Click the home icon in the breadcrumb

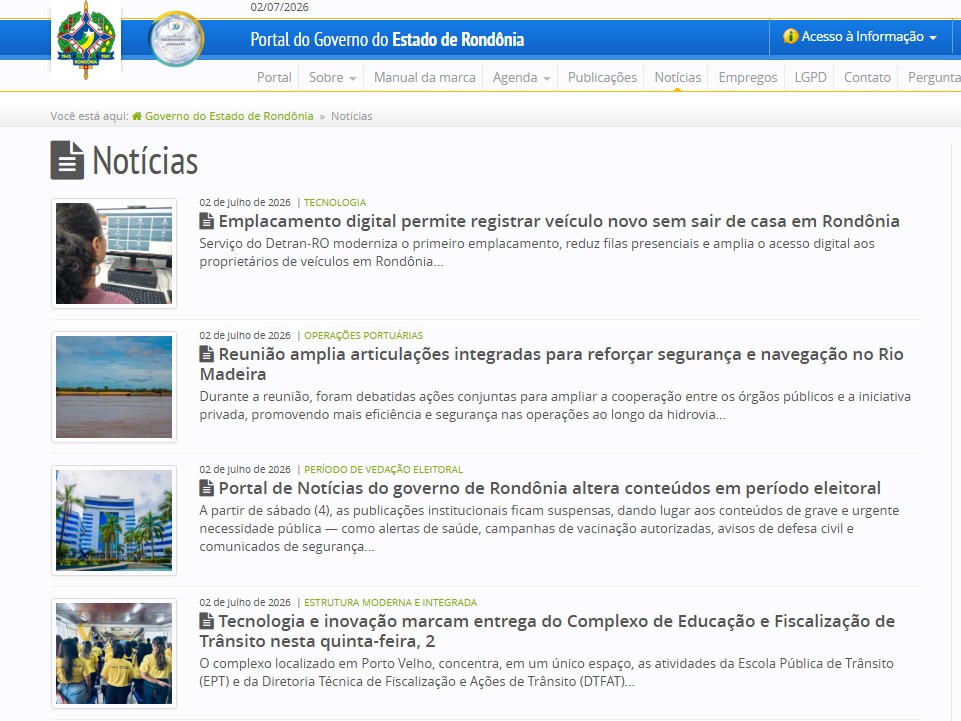pos(137,116)
